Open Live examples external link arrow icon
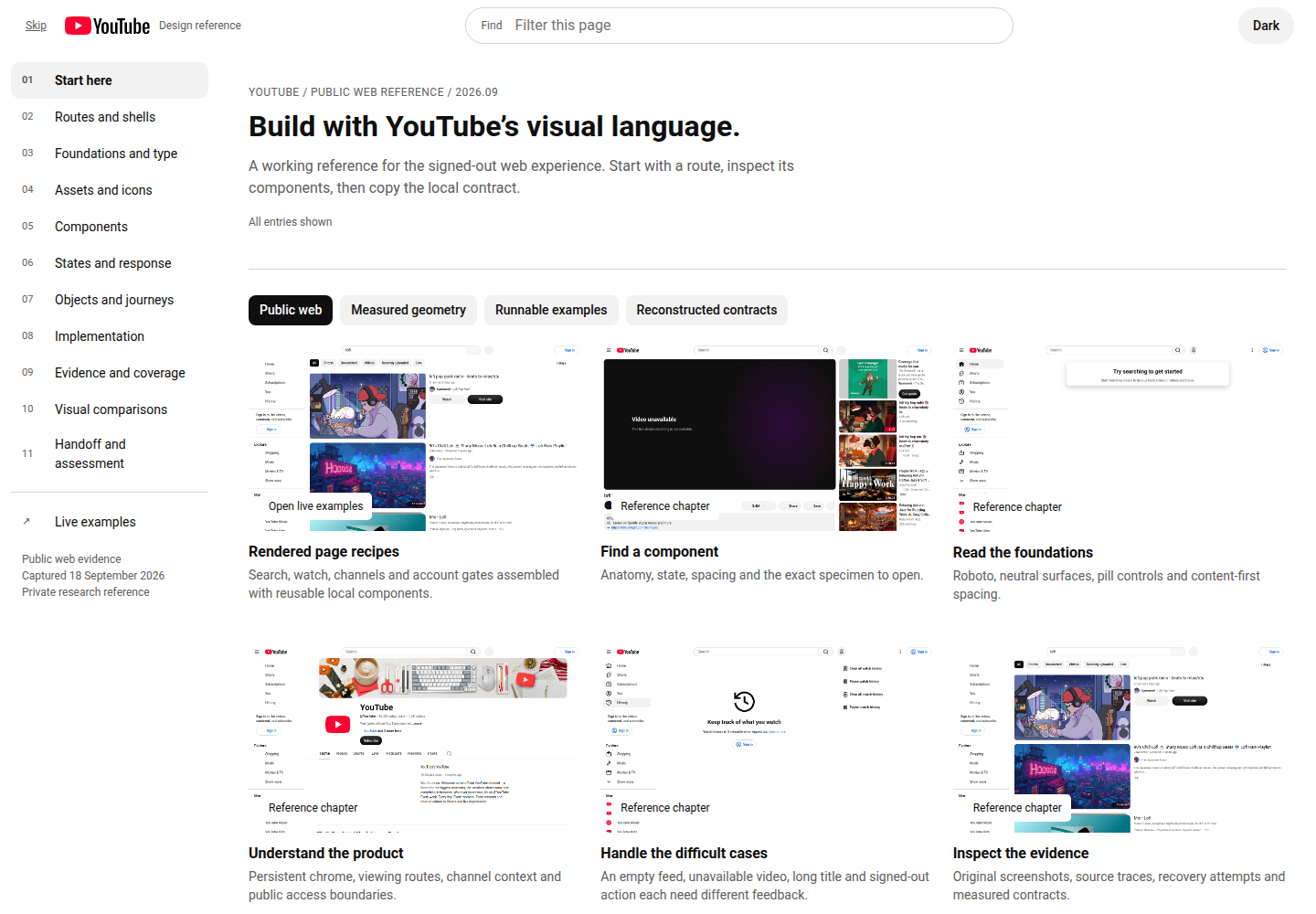The height and width of the screenshot is (914, 1316). 27,522
